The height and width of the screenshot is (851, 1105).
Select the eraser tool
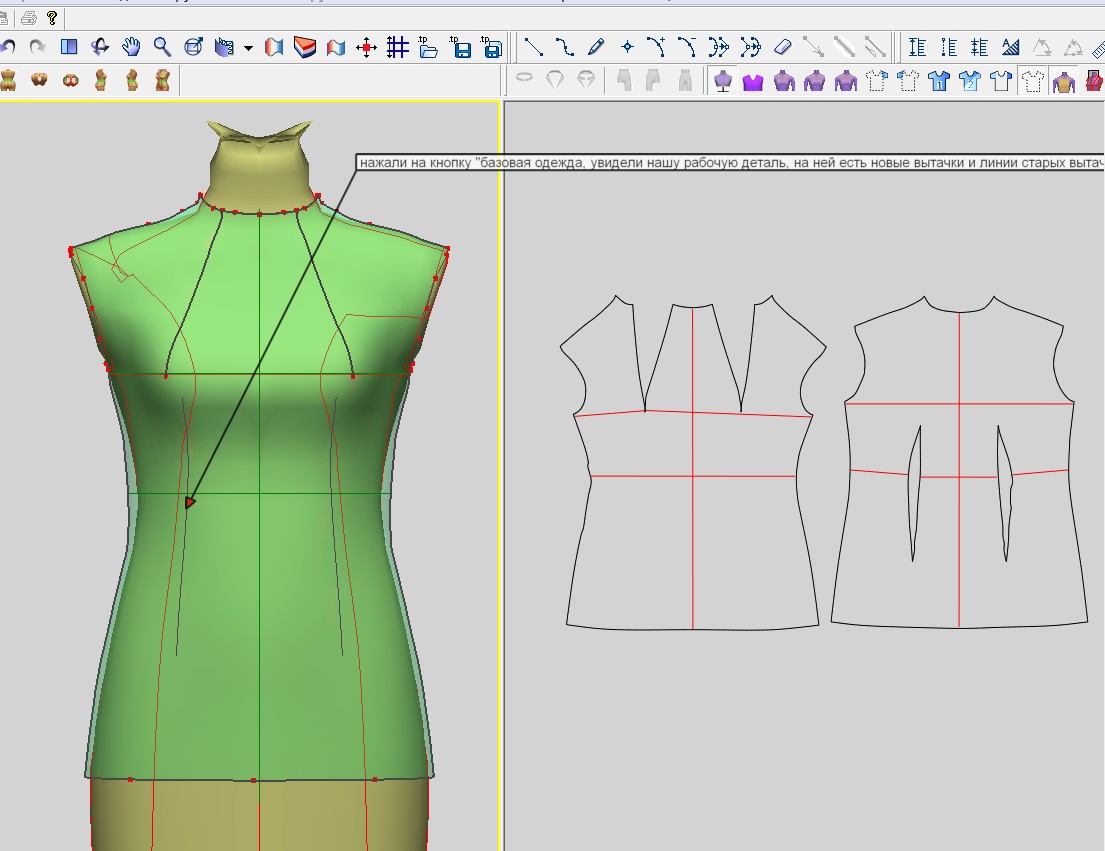pos(783,47)
